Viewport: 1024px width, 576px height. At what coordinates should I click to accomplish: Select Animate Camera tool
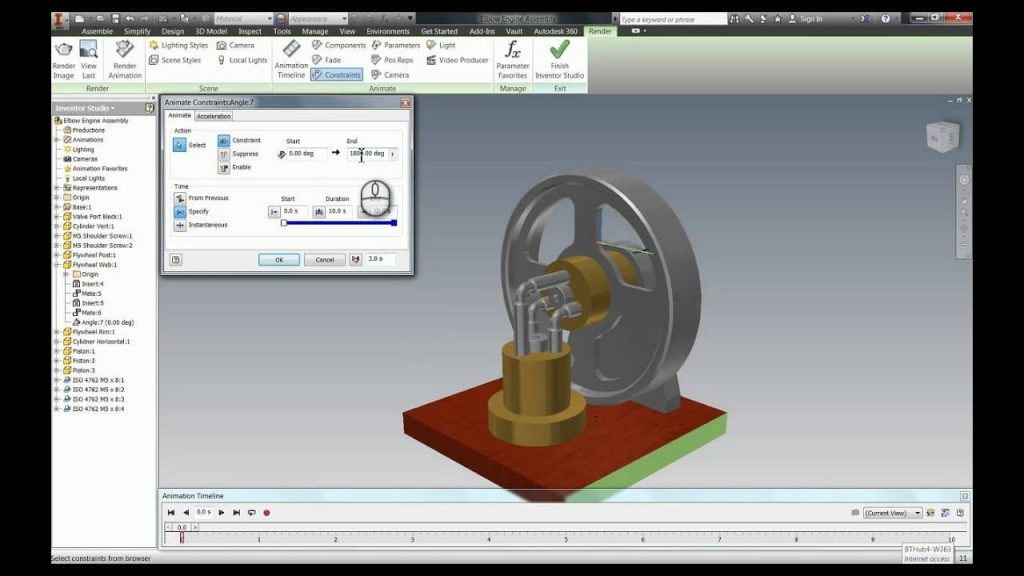point(391,75)
